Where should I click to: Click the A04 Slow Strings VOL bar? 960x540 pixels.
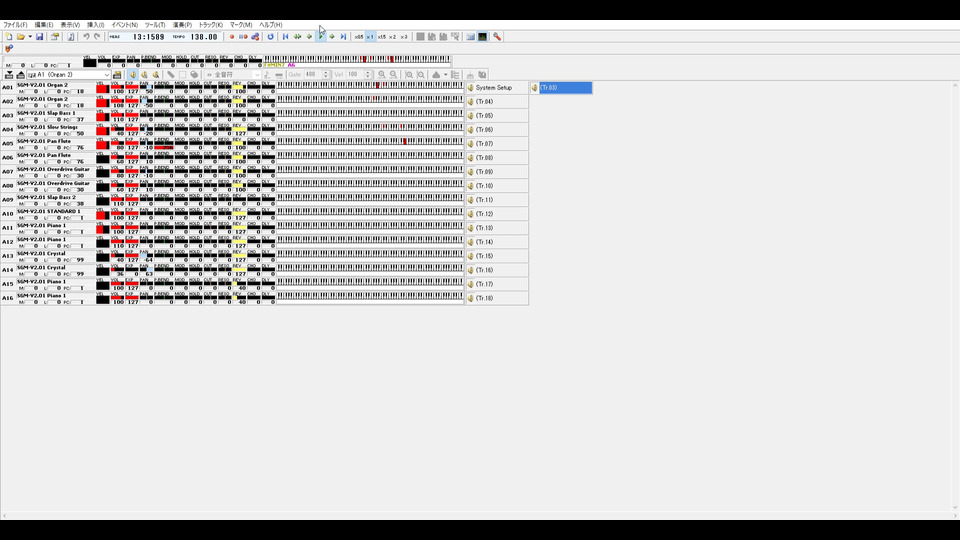(118, 130)
